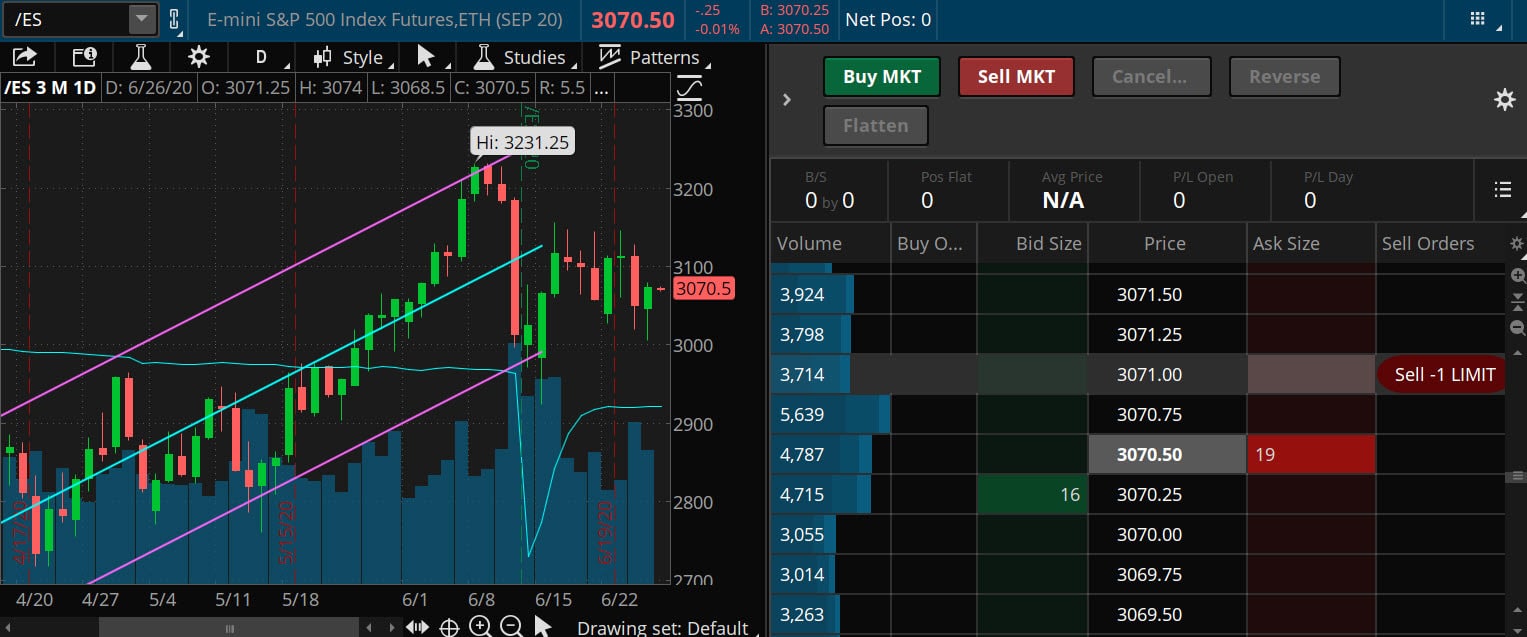Open the Drawing set Default menu

(x=662, y=628)
